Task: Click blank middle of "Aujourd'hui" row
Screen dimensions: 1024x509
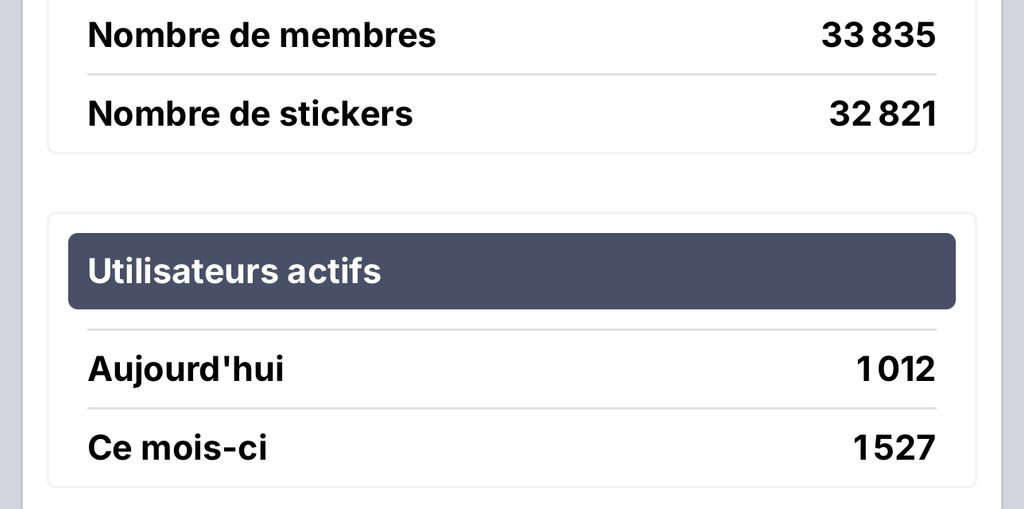Action: pos(570,370)
